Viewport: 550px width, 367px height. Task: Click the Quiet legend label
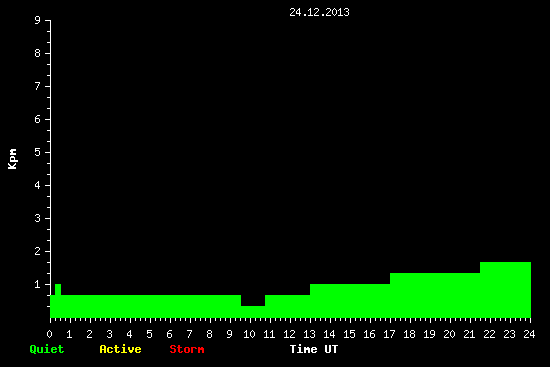coord(47,349)
